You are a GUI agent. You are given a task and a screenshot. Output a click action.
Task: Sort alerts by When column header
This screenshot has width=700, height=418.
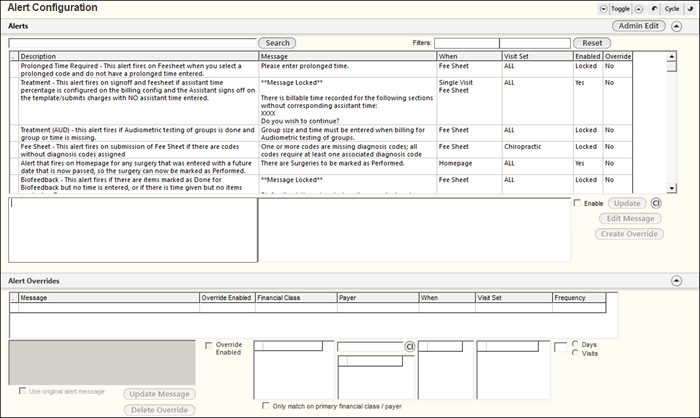pos(469,56)
